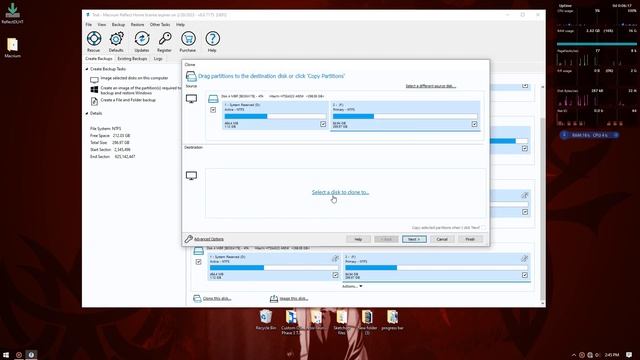Open the View menu
The height and width of the screenshot is (360, 640).
click(x=102, y=24)
